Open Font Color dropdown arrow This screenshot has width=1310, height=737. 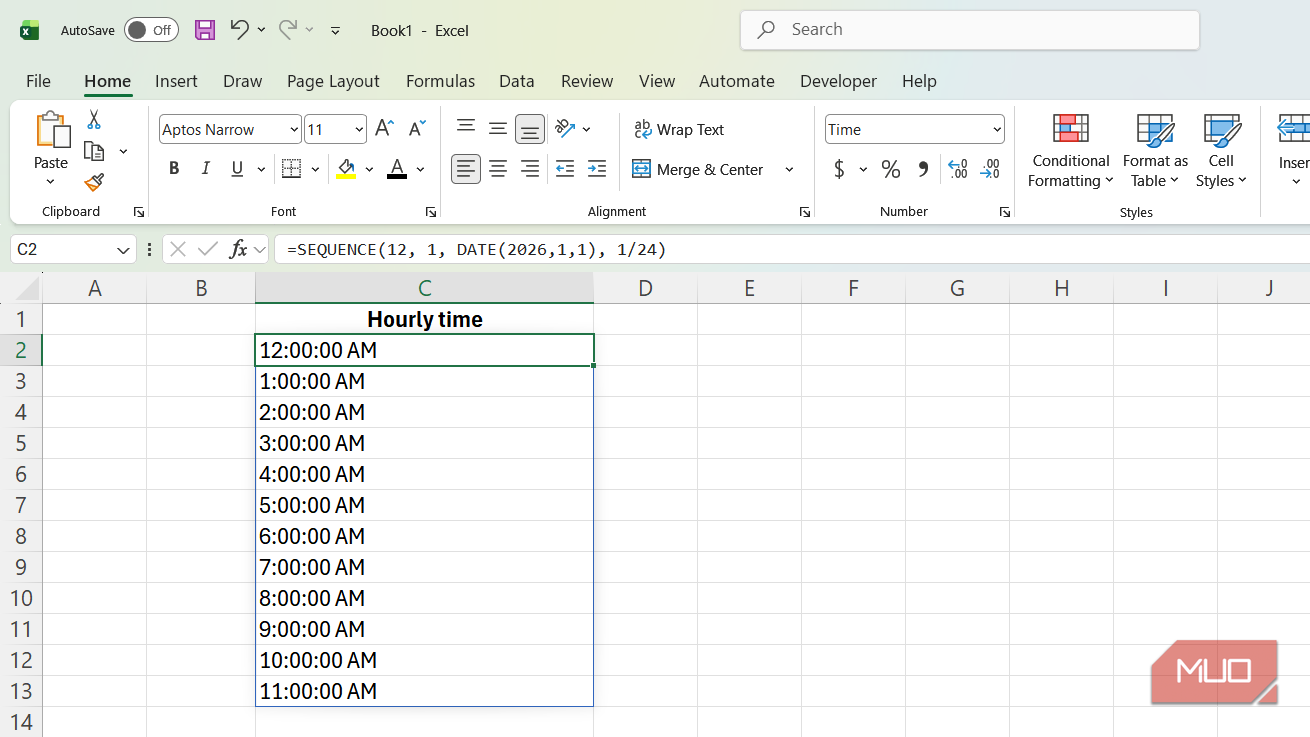420,169
